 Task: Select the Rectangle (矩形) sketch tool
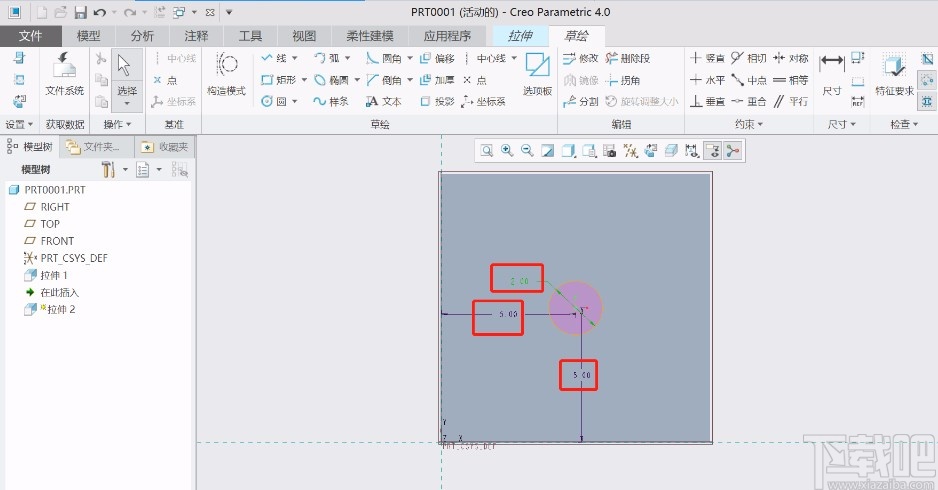[x=278, y=80]
